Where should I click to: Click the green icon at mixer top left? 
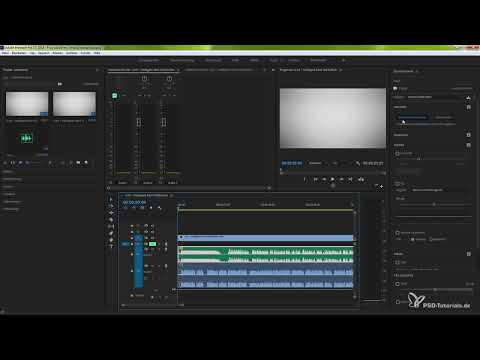tap(114, 96)
